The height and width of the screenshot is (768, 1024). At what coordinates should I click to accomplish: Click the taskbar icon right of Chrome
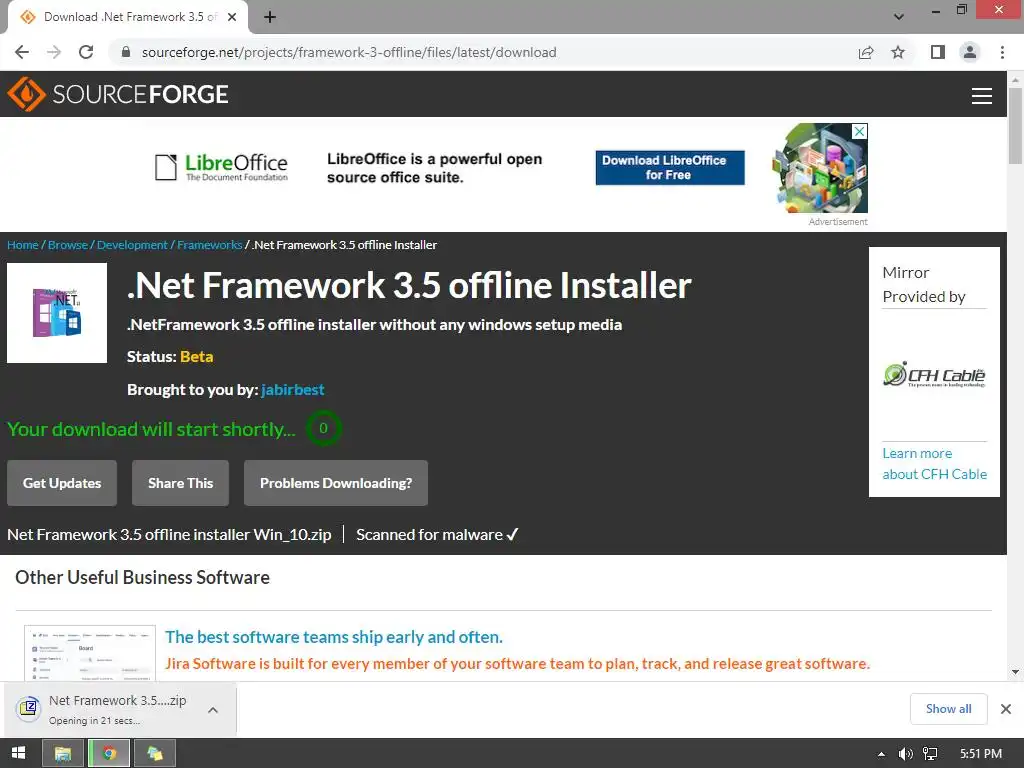[155, 754]
